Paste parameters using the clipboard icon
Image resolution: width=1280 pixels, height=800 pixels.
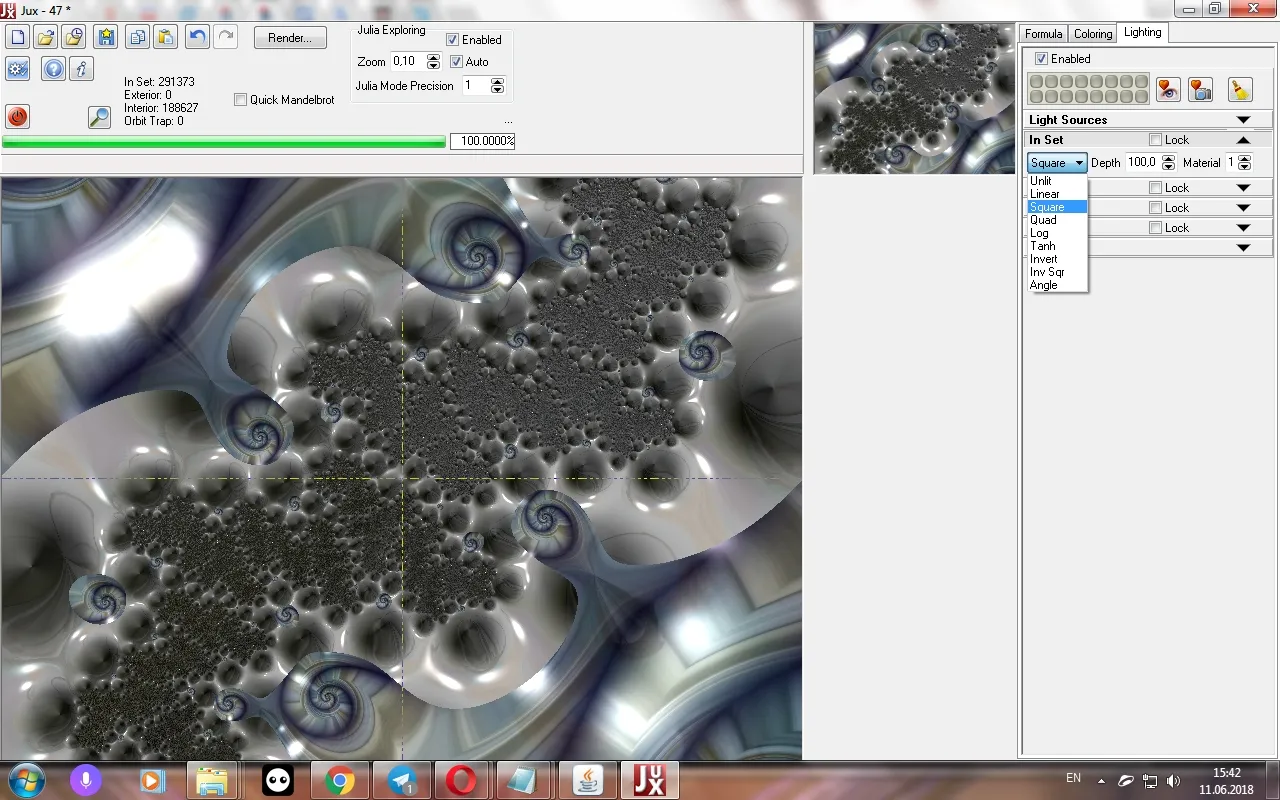click(x=165, y=38)
